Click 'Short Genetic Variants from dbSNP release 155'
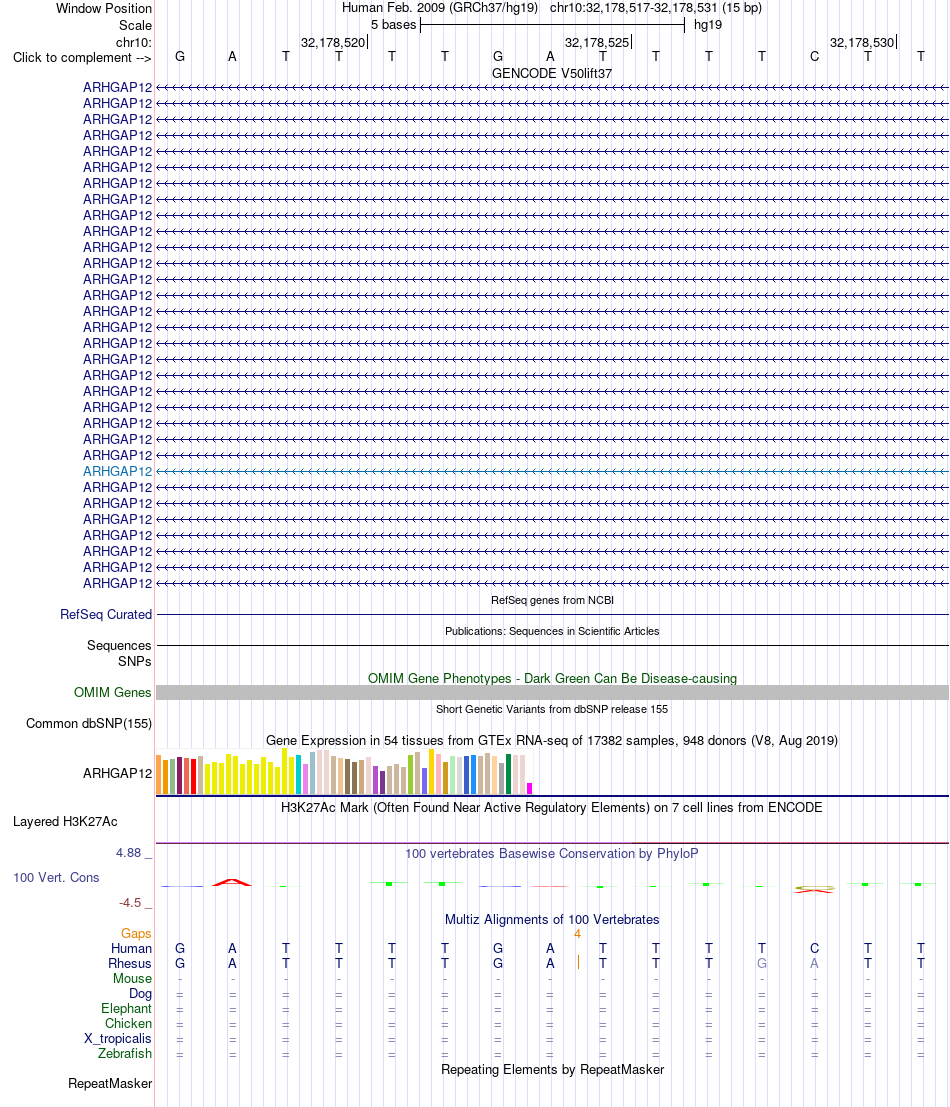Screen dimensions: 950x1107 click(x=552, y=709)
